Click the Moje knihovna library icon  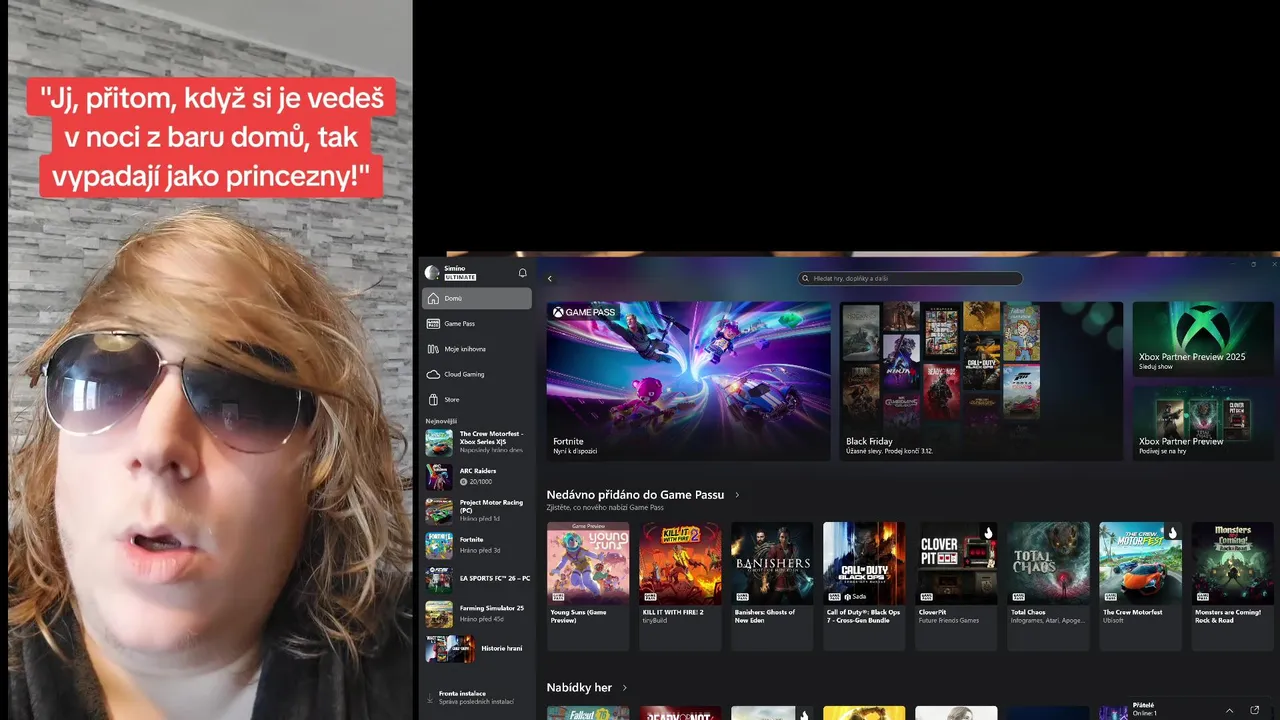(433, 349)
